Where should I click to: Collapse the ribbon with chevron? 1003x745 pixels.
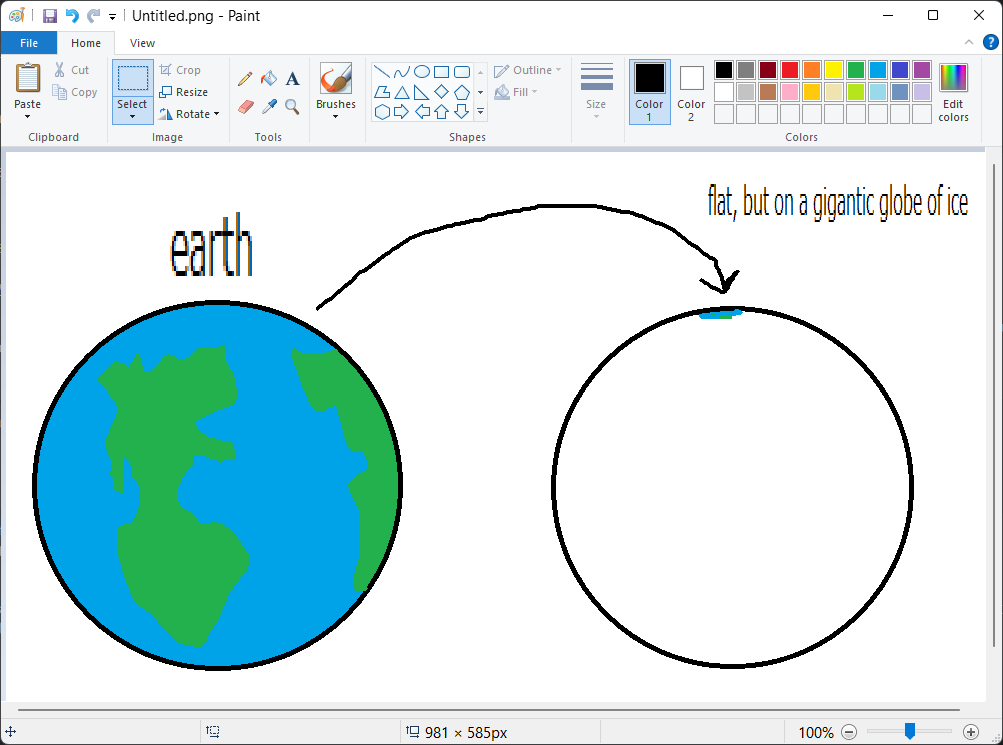[x=968, y=42]
